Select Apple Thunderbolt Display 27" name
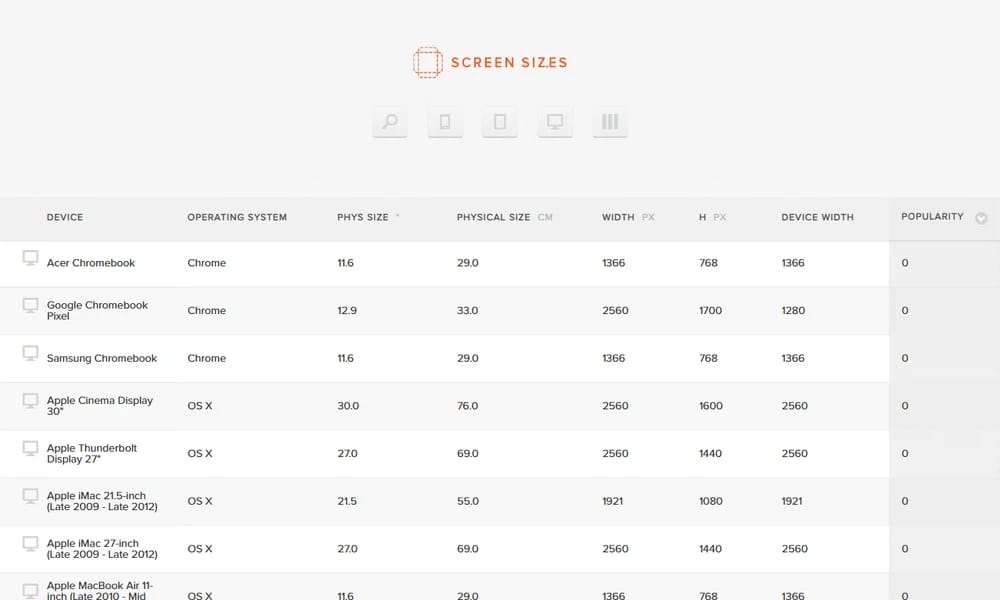This screenshot has width=1000, height=600. click(92, 453)
